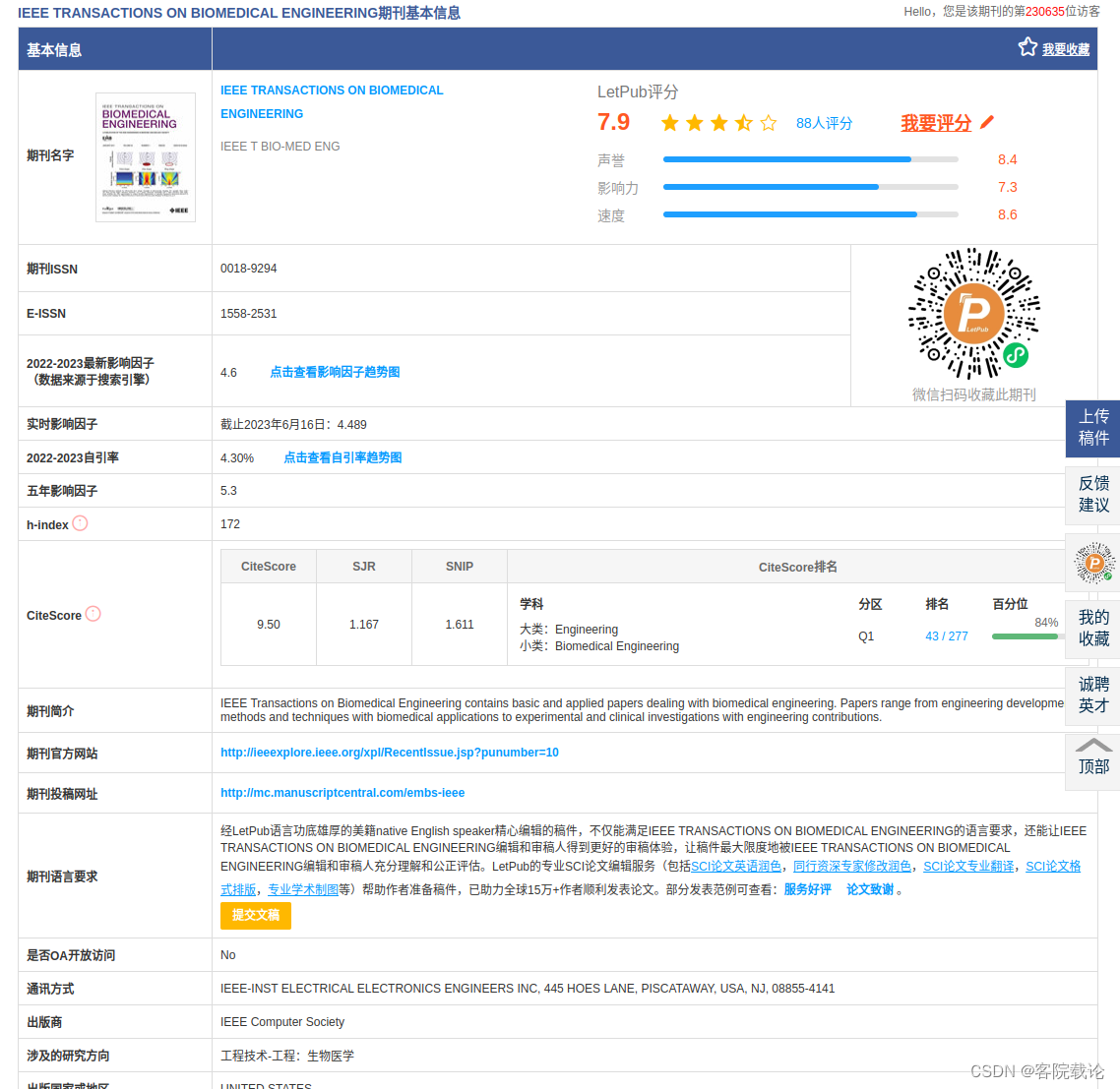Image resolution: width=1120 pixels, height=1089 pixels.
Task: Click the 43 / 277 ranking link
Action: pyautogui.click(x=947, y=636)
